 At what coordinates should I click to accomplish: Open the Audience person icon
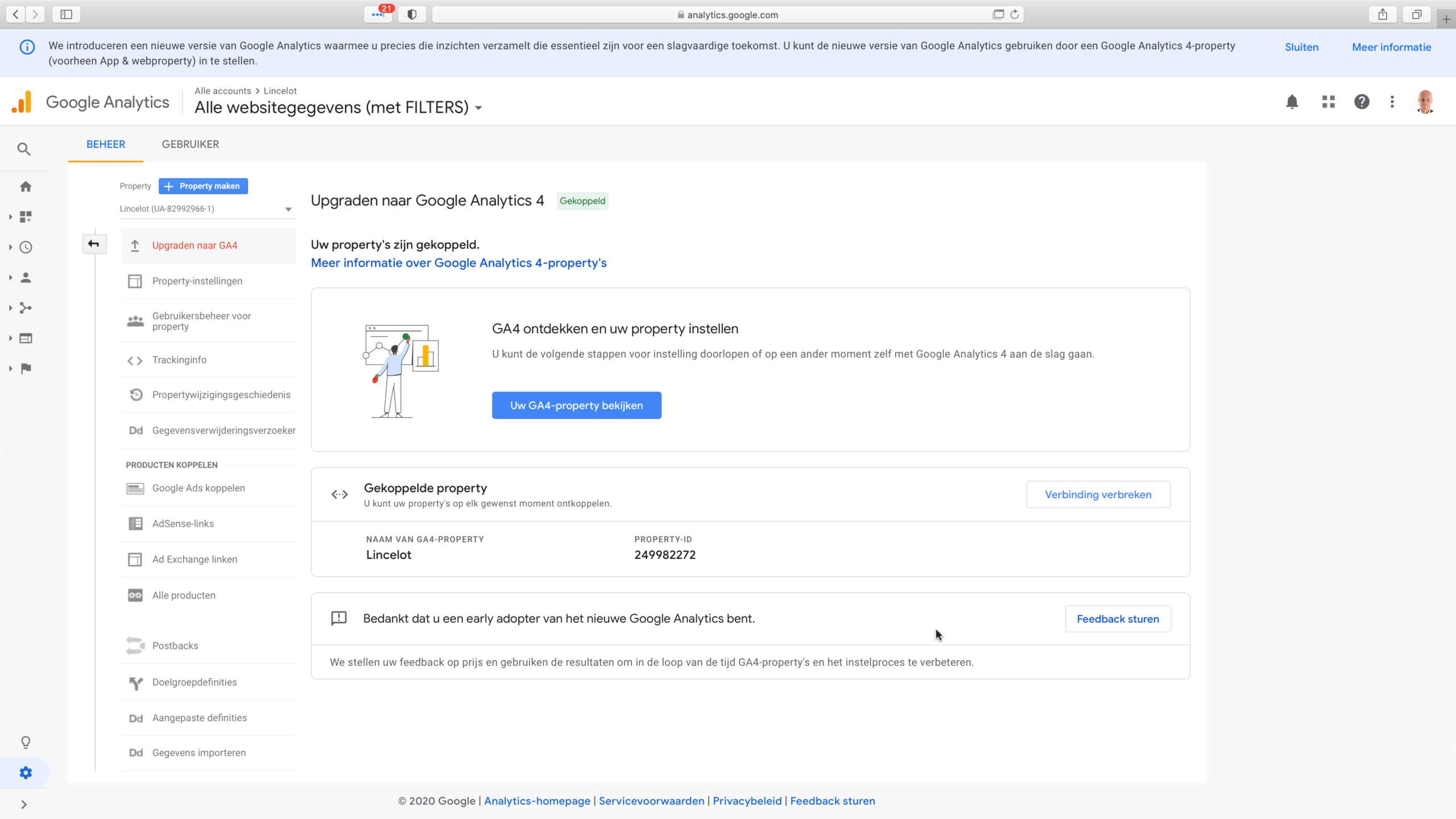pyautogui.click(x=26, y=278)
